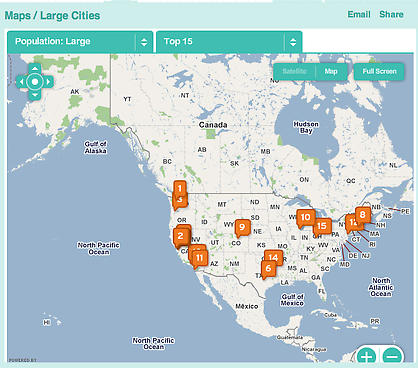Select marker number 8 in the Northeast
The image size is (418, 368).
pyautogui.click(x=363, y=215)
